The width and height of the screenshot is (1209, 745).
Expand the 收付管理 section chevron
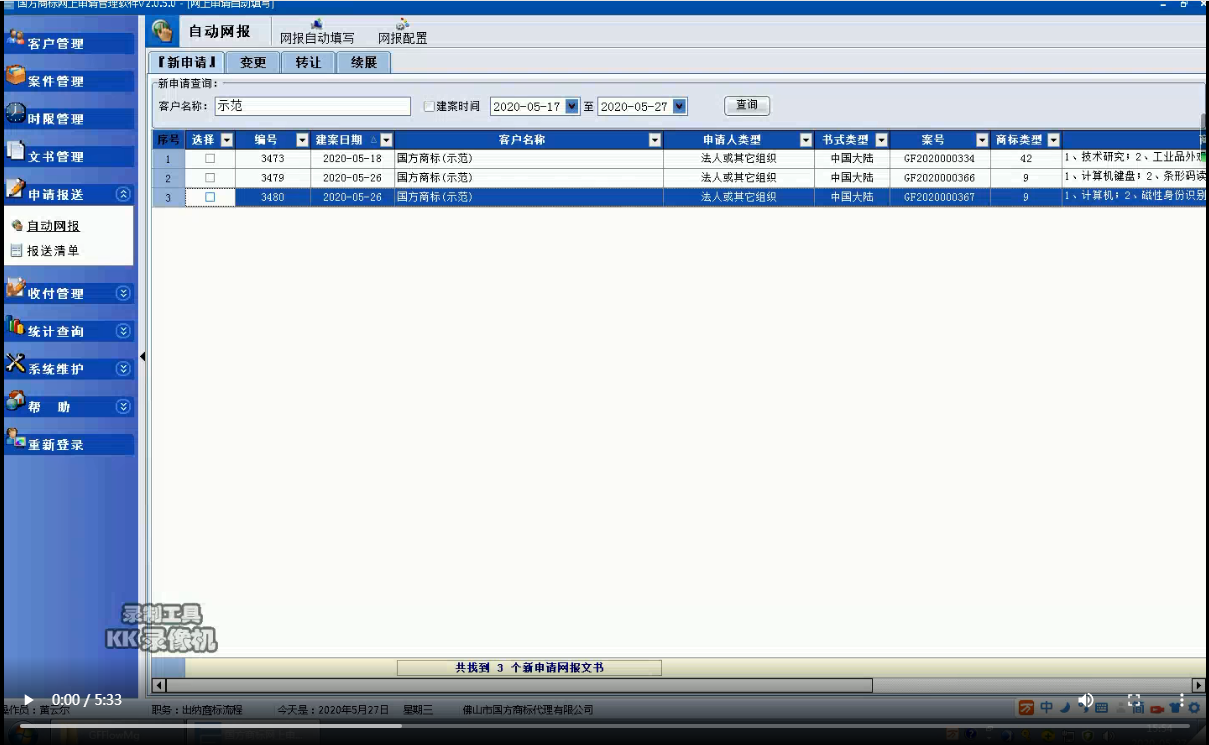[123, 293]
